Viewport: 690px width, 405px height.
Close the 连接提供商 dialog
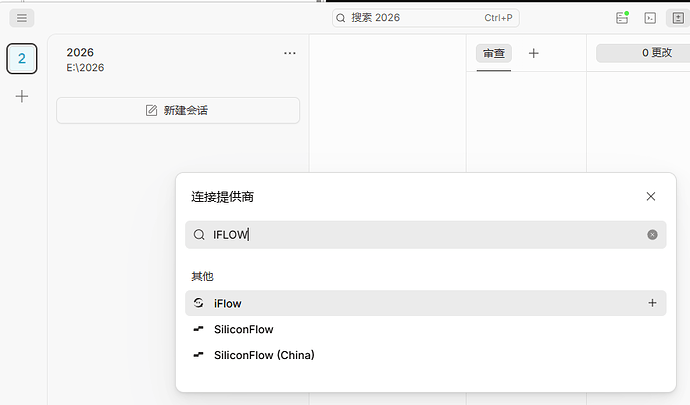click(651, 196)
